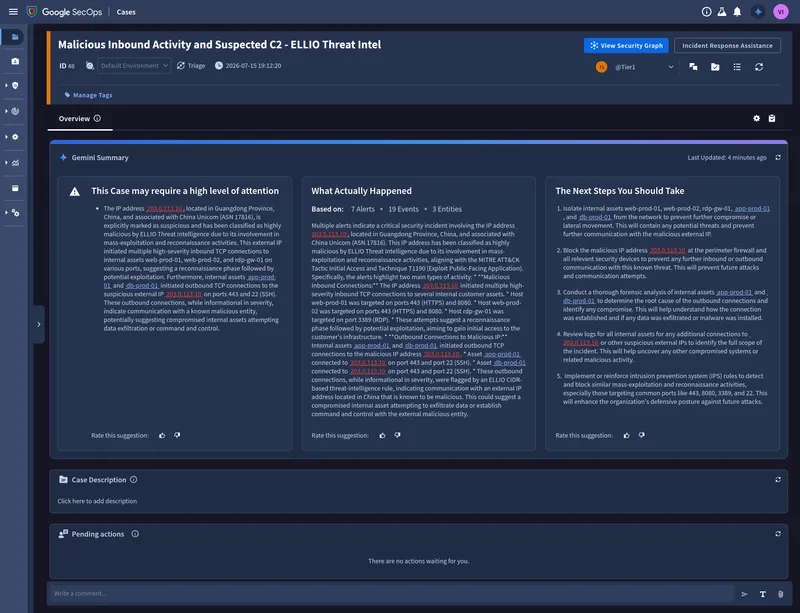Click the case title text
This screenshot has width=800, height=613.
coord(219,44)
